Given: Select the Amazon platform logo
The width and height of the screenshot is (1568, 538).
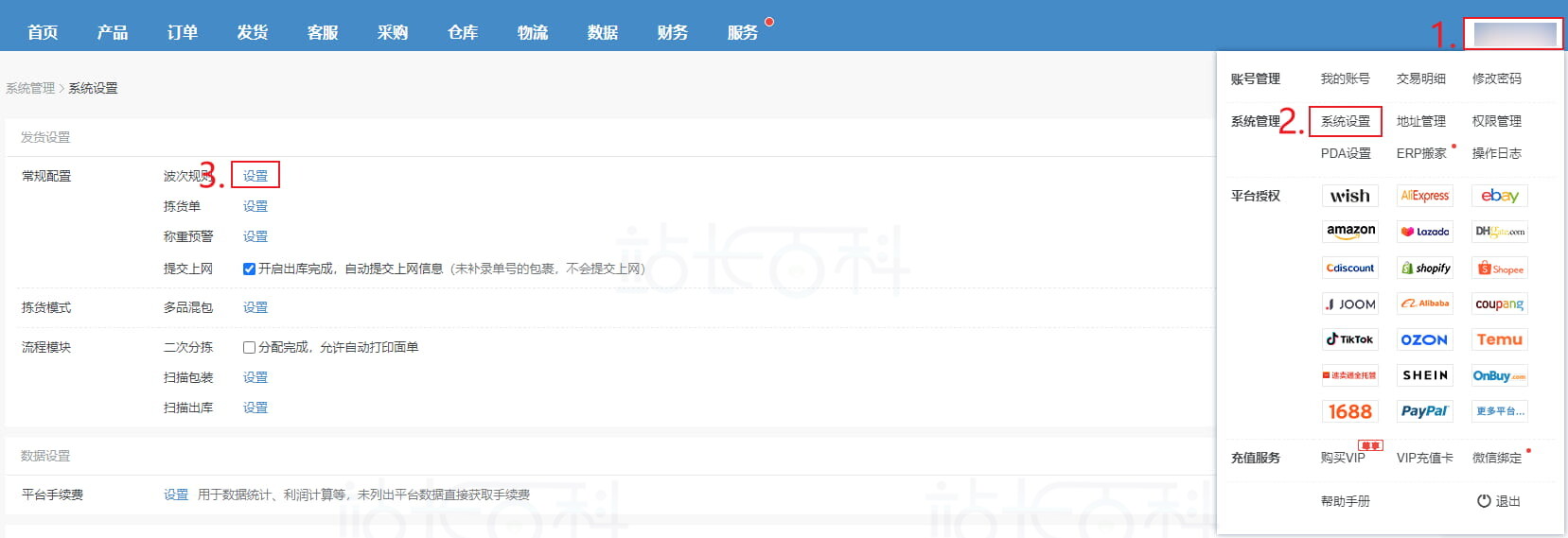Looking at the screenshot, I should click(1349, 232).
